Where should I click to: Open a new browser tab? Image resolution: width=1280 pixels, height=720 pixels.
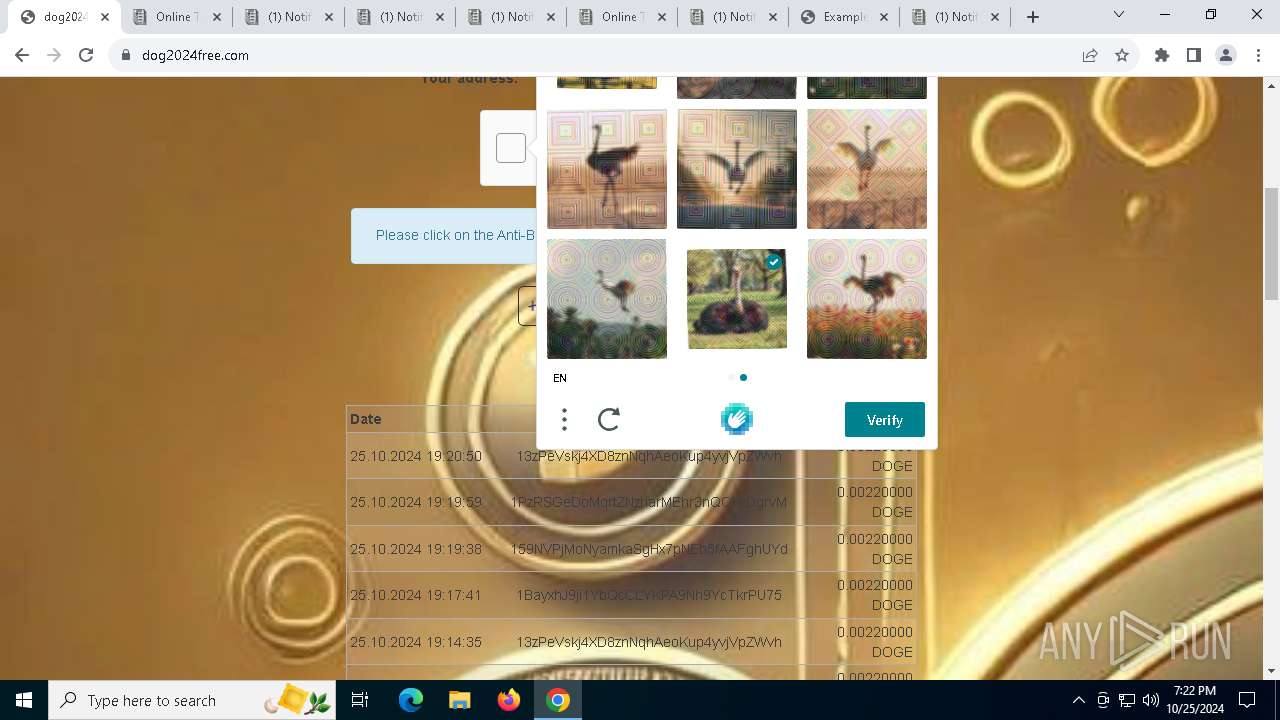click(x=1033, y=17)
